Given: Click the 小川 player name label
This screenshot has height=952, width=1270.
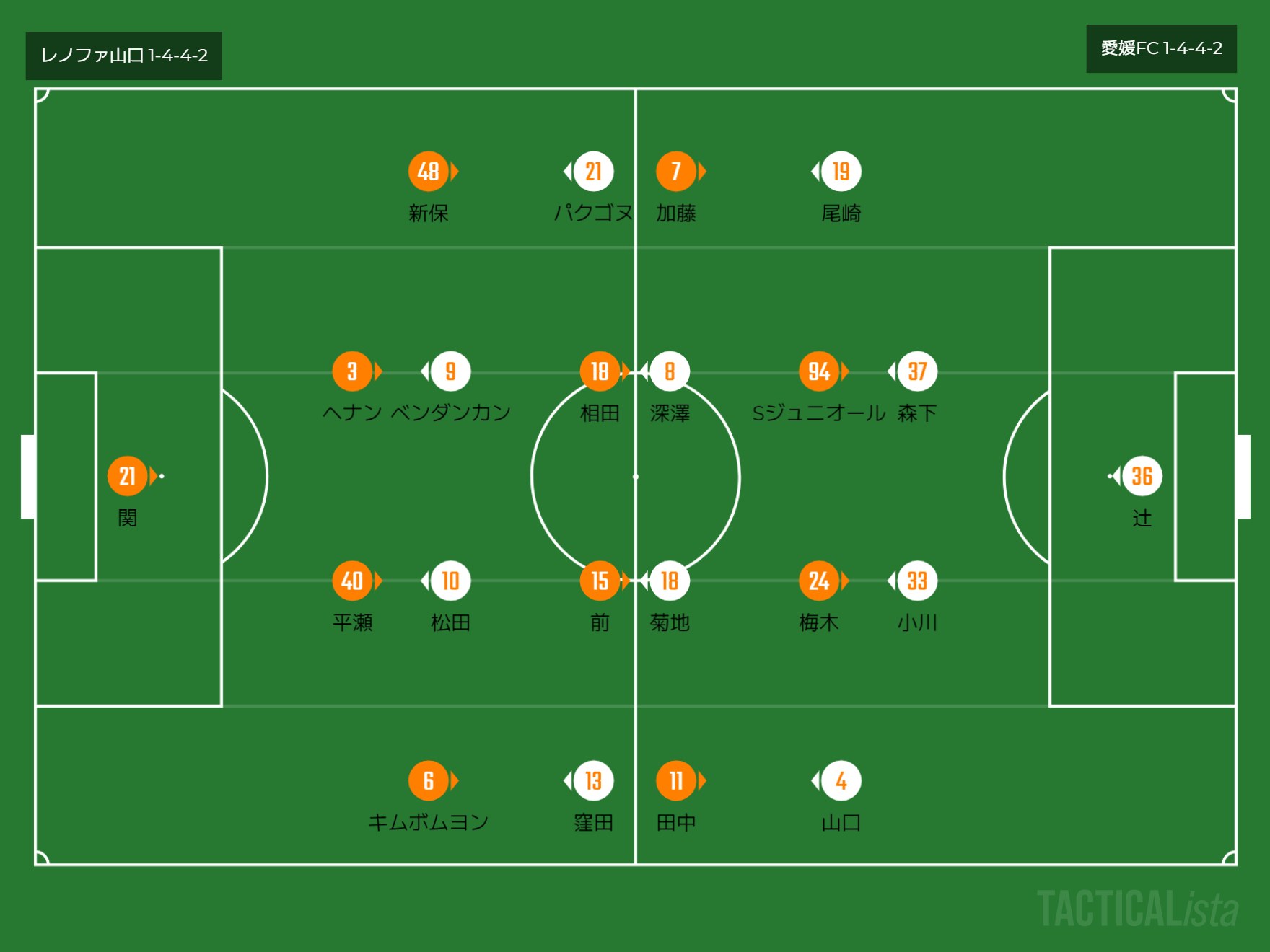Looking at the screenshot, I should pos(916,622).
